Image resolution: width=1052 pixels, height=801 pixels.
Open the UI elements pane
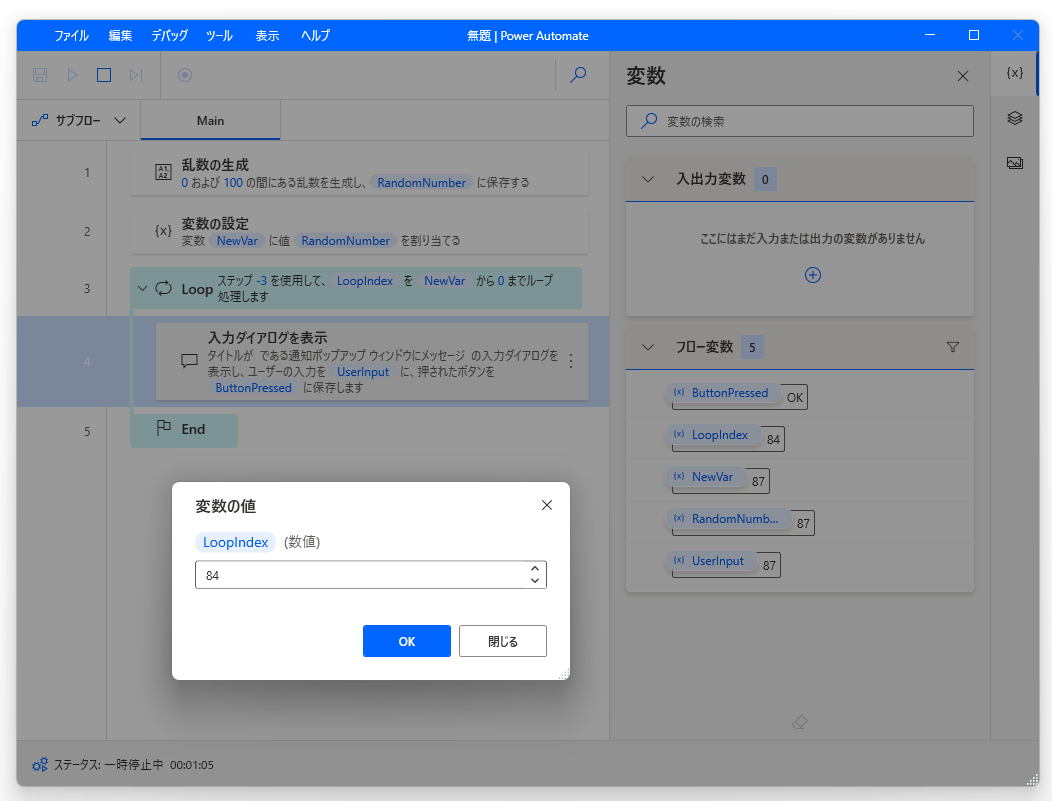tap(1014, 118)
